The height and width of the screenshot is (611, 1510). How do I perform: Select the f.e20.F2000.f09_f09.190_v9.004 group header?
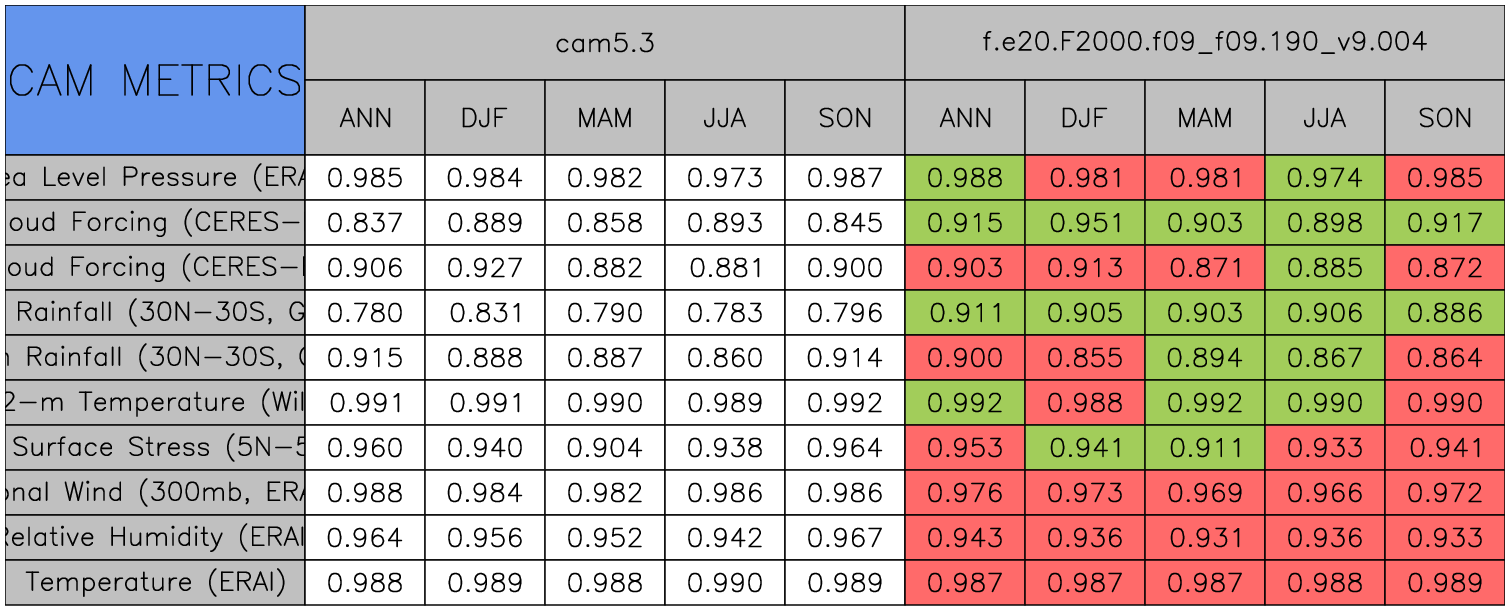click(1205, 43)
